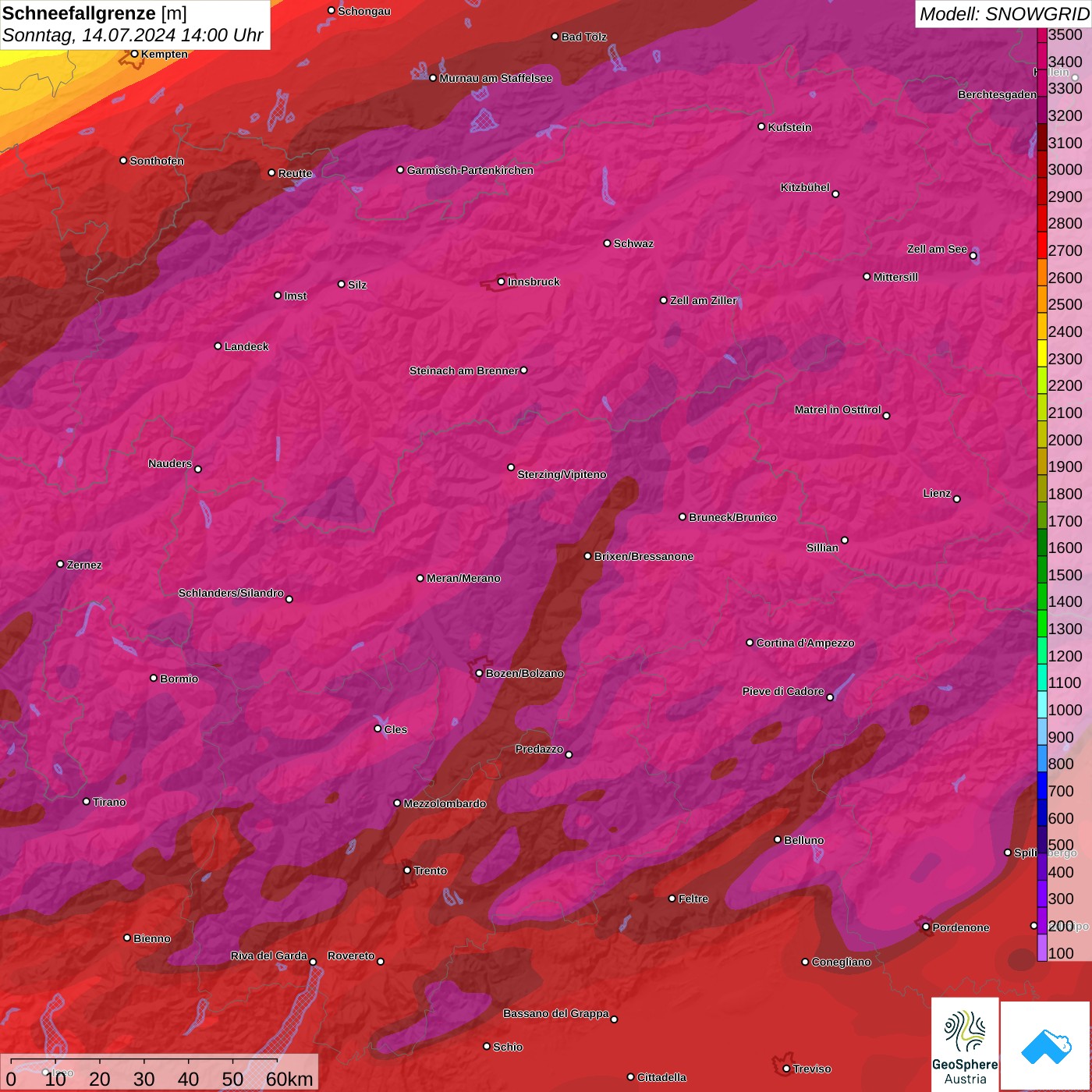Click the Bozen/Bolzano city marker dot
This screenshot has height=1092, width=1092.
480,673
